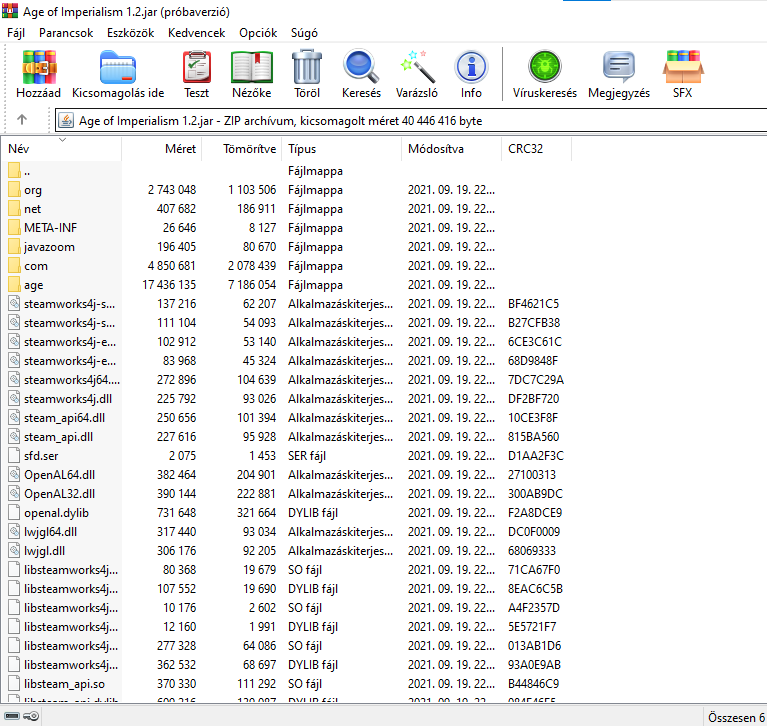This screenshot has height=726, width=767.
Task: Click the Hozzáad toolbar icon
Action: coord(39,68)
